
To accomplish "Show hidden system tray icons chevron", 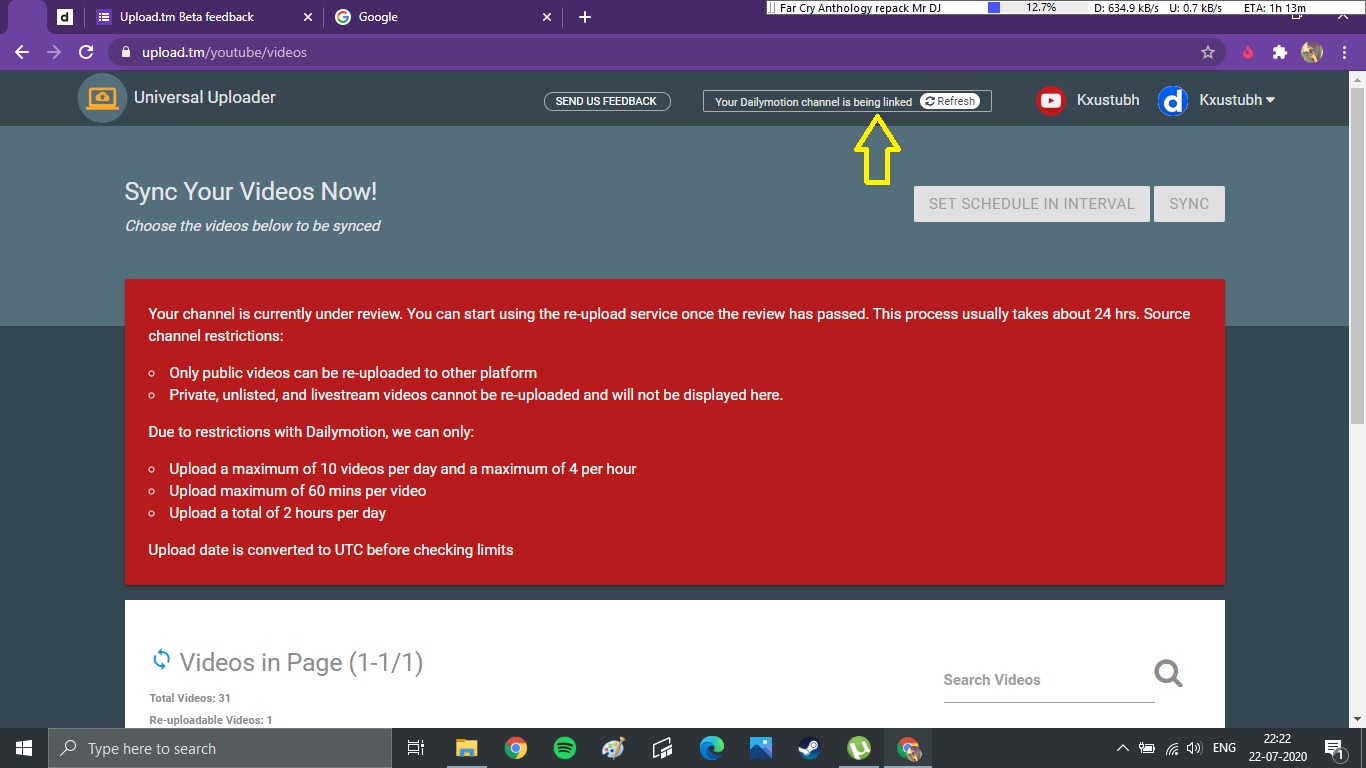I will (x=1123, y=748).
